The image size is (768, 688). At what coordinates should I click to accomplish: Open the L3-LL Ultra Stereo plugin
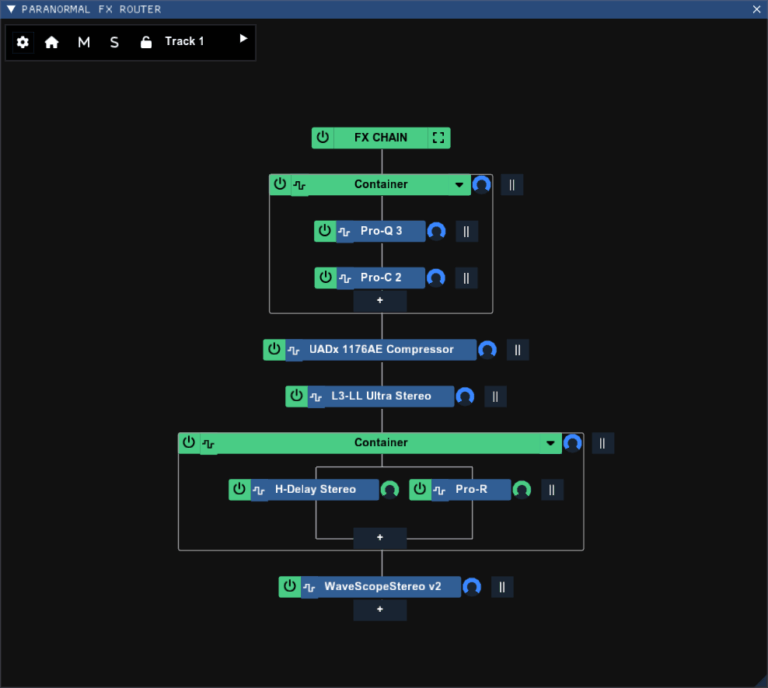pyautogui.click(x=380, y=396)
